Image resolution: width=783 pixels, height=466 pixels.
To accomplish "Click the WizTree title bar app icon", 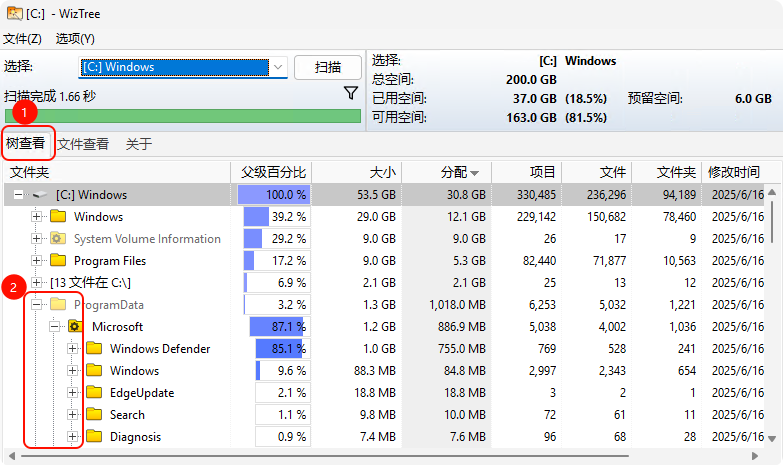I will [12, 13].
